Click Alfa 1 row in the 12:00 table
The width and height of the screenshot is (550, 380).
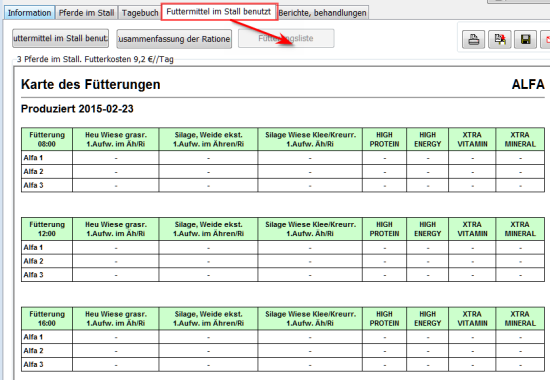(x=283, y=247)
